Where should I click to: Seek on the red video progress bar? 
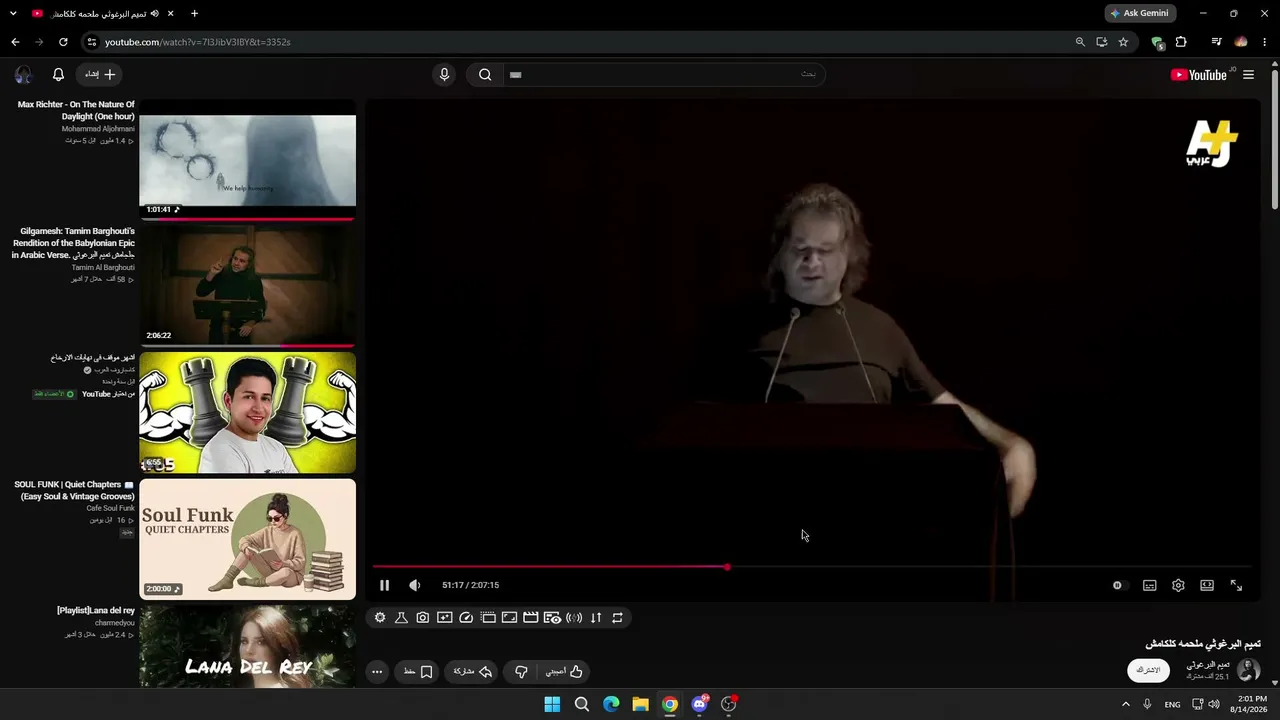tap(811, 567)
